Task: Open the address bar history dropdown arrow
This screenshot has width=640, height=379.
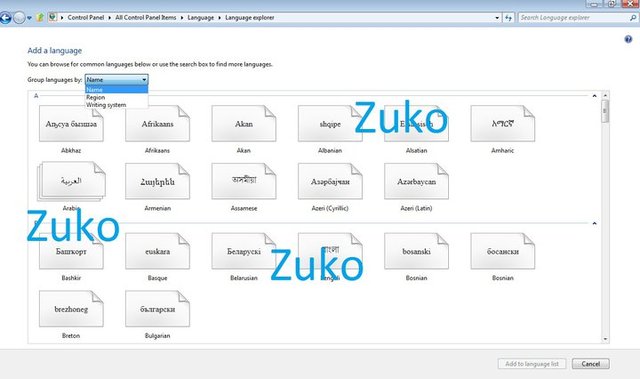Action: pyautogui.click(x=497, y=18)
